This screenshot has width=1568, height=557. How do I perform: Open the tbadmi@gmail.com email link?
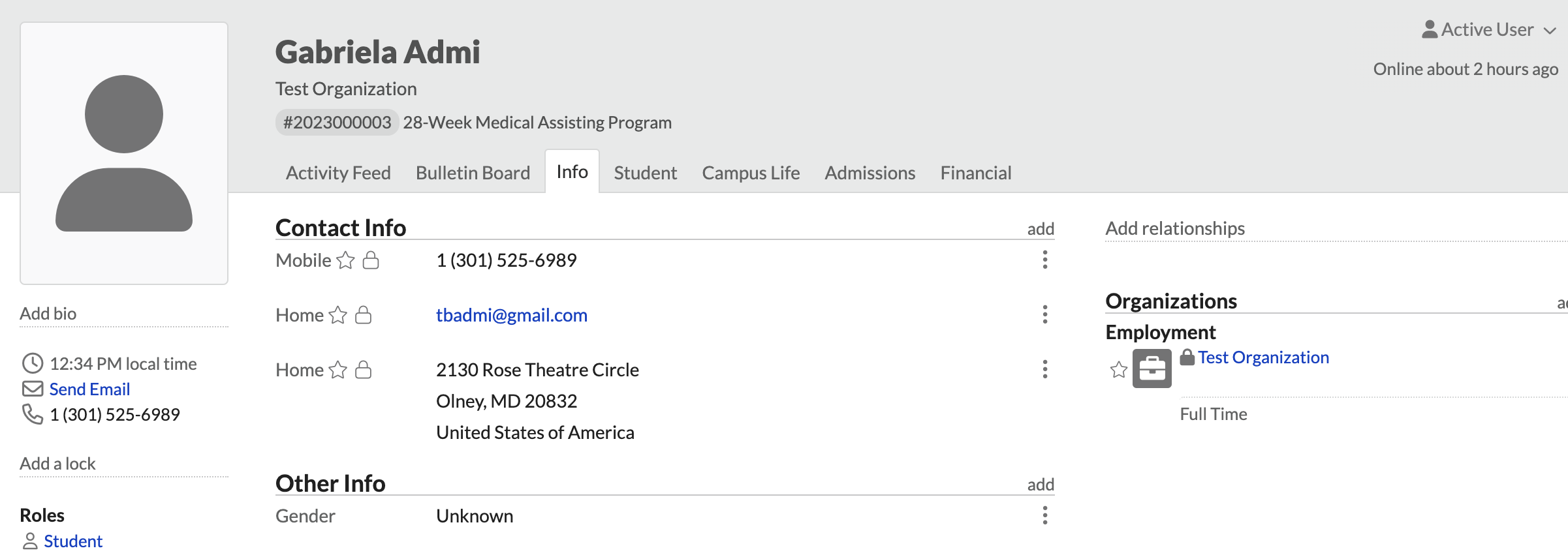511,315
